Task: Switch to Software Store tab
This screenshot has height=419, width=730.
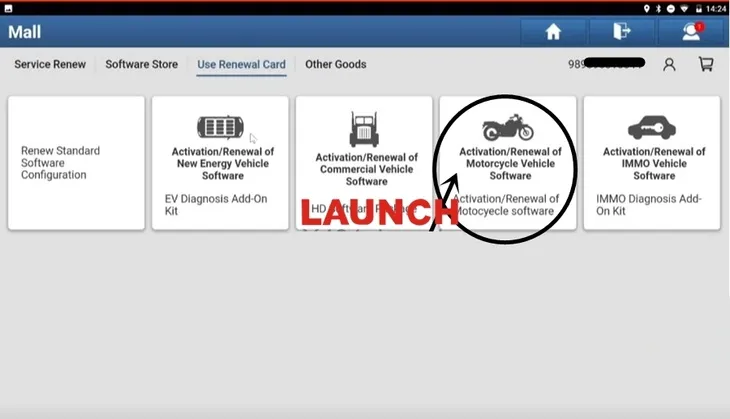Action: click(x=142, y=64)
